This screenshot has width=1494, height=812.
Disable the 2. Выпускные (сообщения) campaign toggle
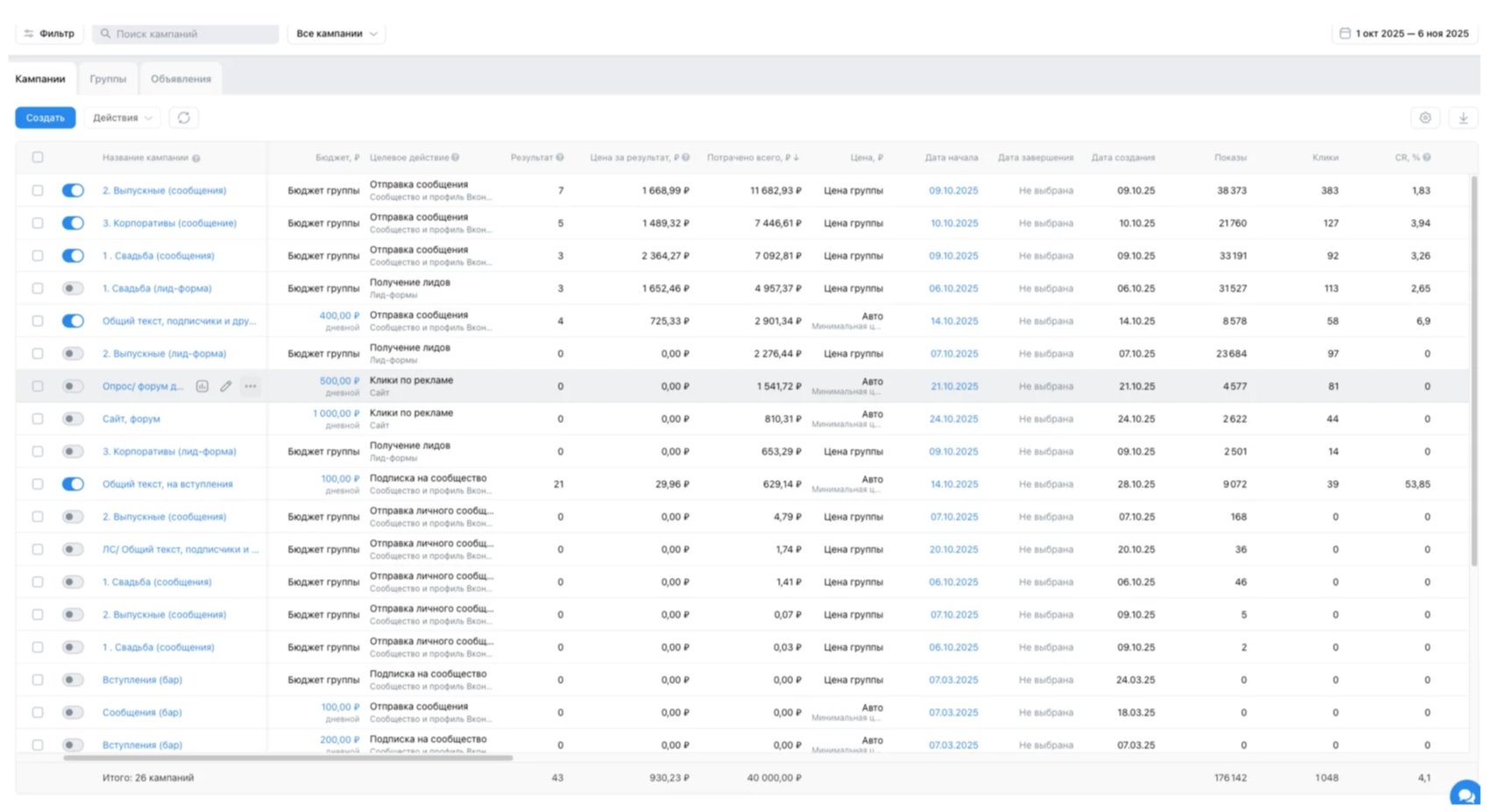point(73,190)
